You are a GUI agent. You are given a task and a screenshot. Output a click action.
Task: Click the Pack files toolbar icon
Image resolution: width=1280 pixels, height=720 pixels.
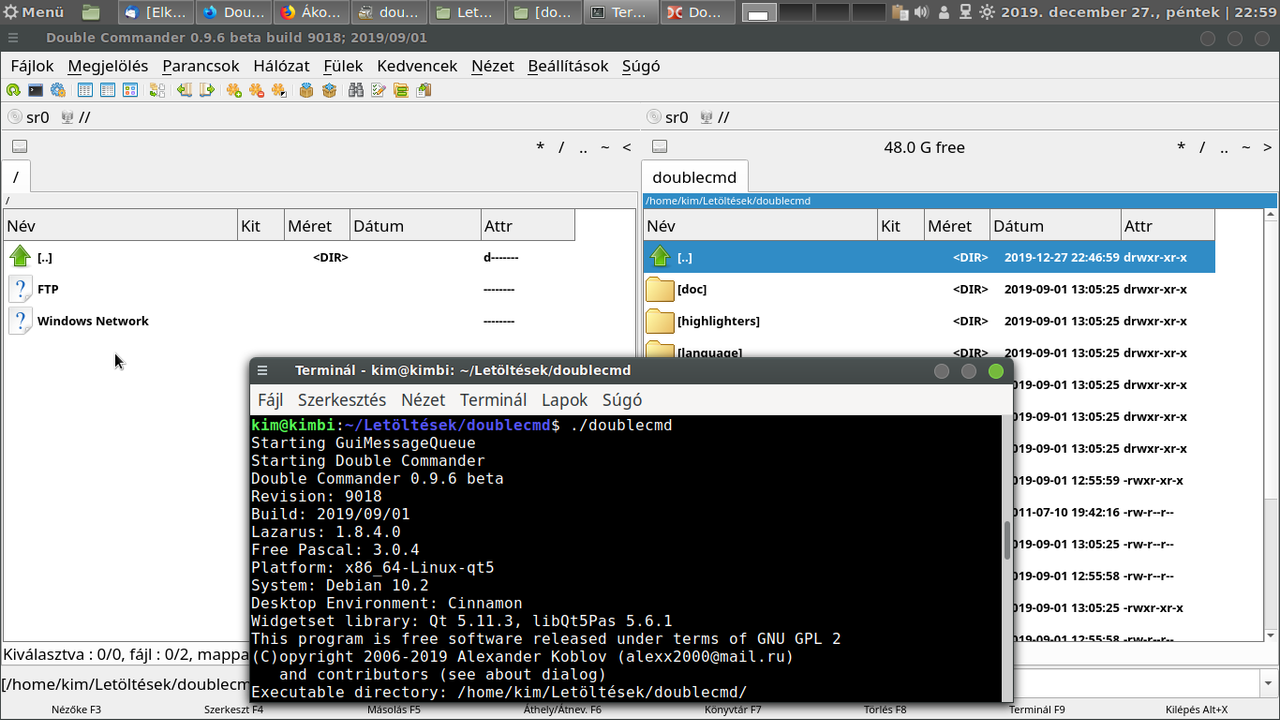point(306,90)
